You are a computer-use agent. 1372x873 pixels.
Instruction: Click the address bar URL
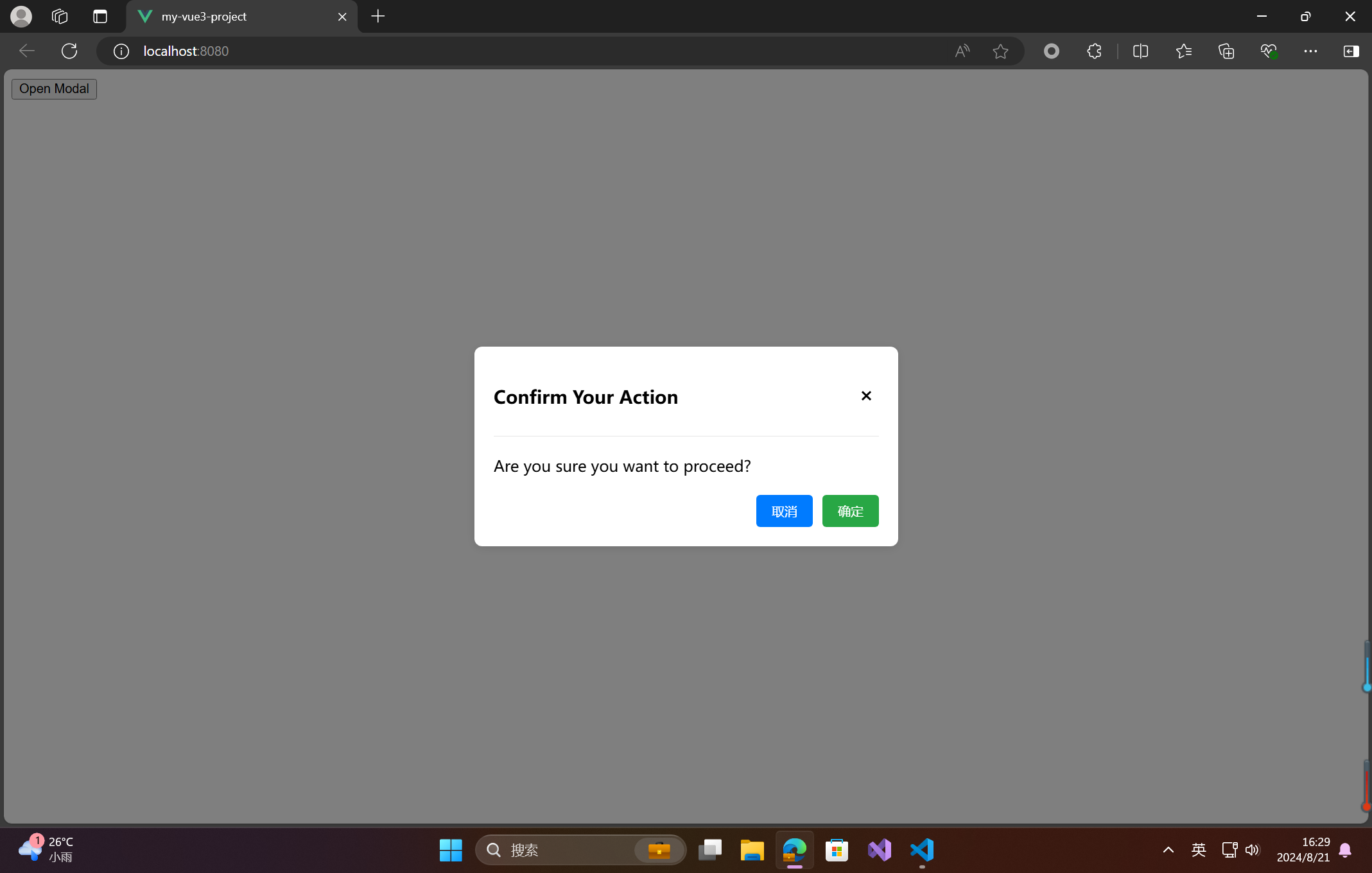pos(186,51)
